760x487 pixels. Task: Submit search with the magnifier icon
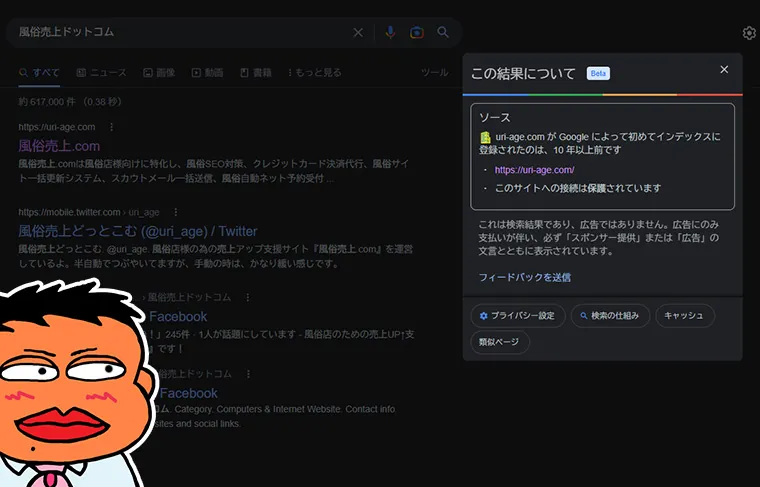[x=443, y=32]
